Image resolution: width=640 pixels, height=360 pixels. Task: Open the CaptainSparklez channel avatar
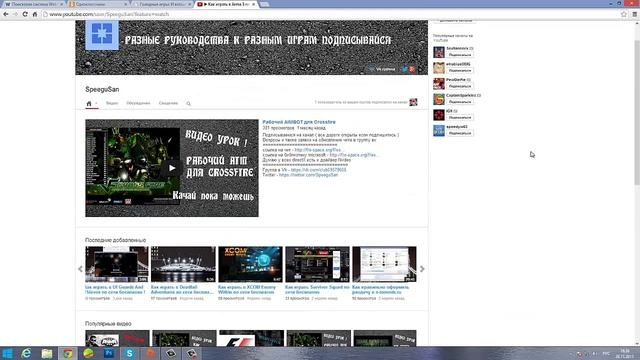pyautogui.click(x=439, y=99)
